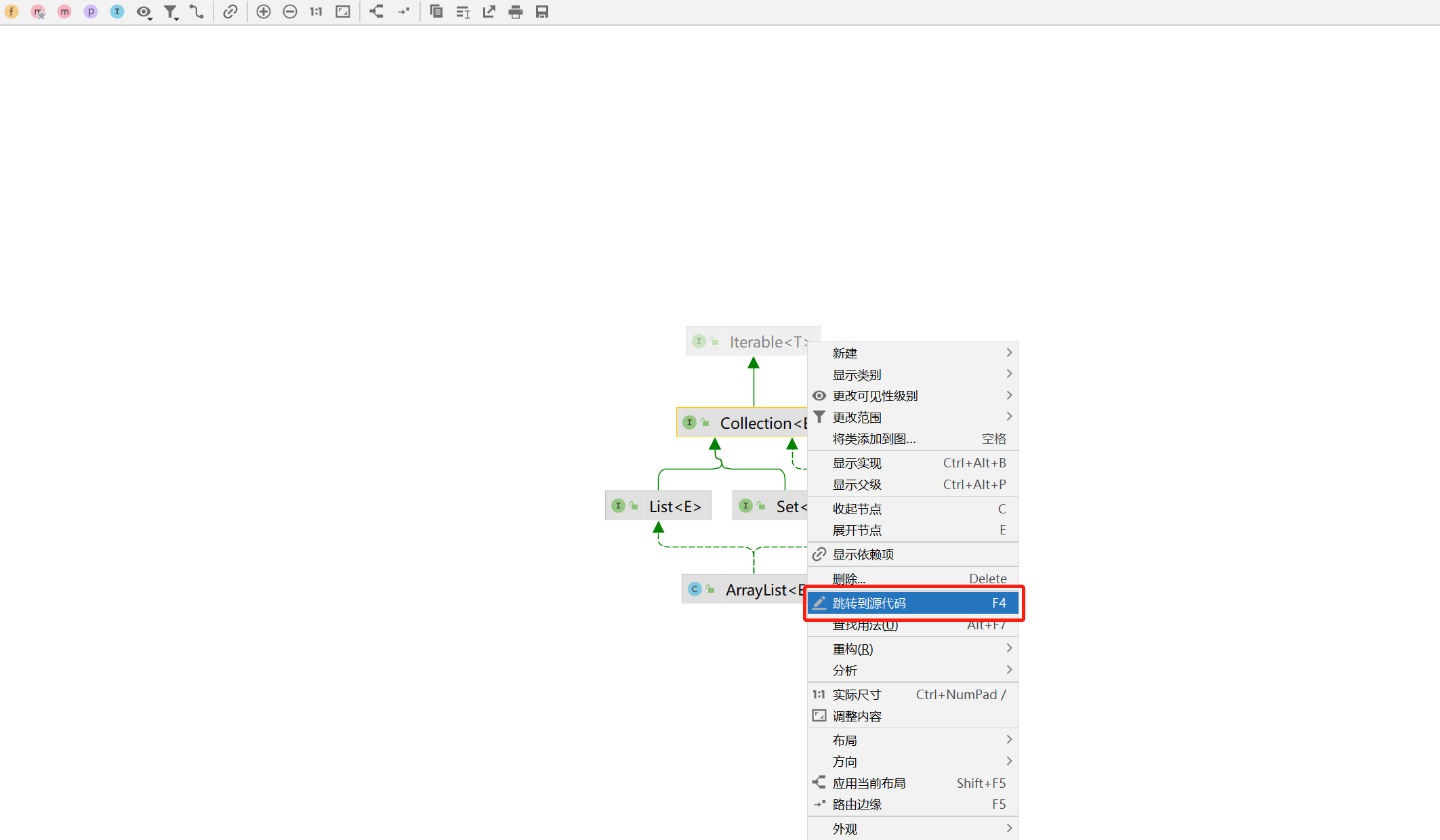Image resolution: width=1440 pixels, height=840 pixels.
Task: Click the Zoom Out toolbar icon
Action: tap(290, 12)
